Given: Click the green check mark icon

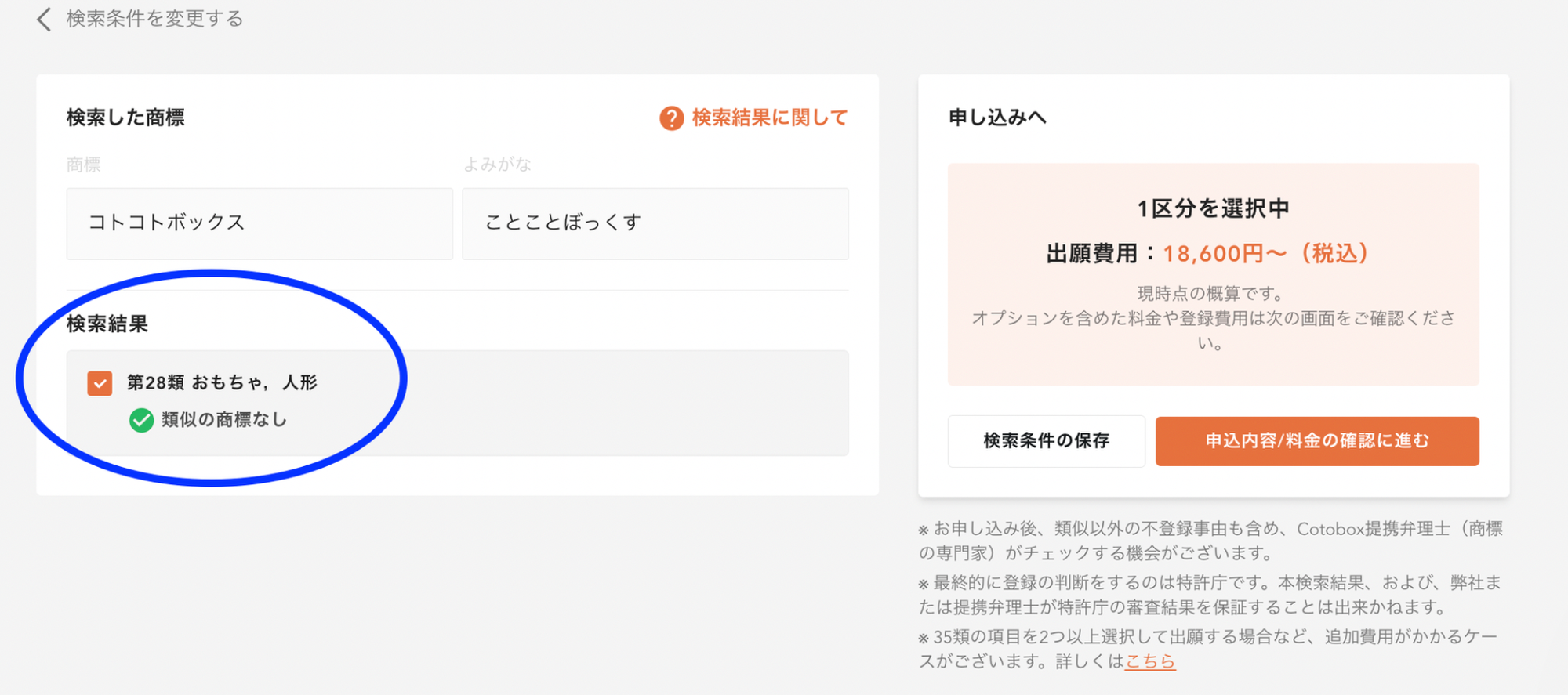Looking at the screenshot, I should (141, 421).
